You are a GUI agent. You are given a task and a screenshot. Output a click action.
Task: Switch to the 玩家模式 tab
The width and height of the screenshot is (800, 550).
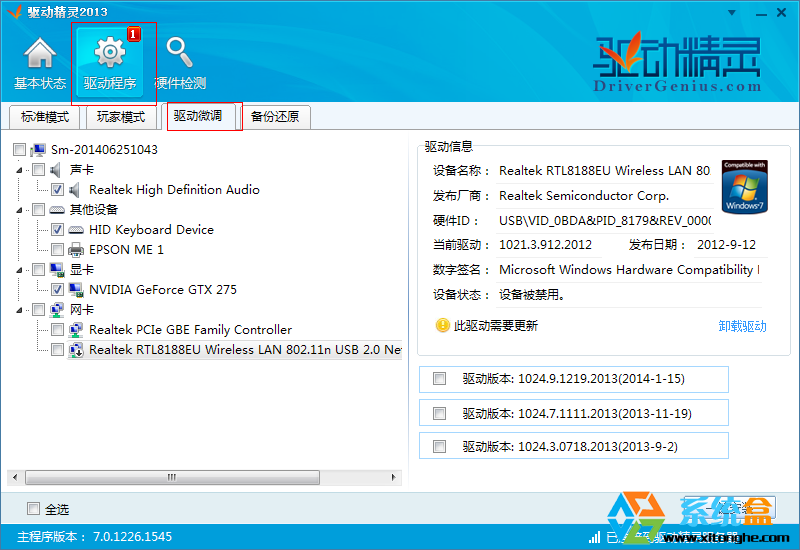(x=121, y=117)
